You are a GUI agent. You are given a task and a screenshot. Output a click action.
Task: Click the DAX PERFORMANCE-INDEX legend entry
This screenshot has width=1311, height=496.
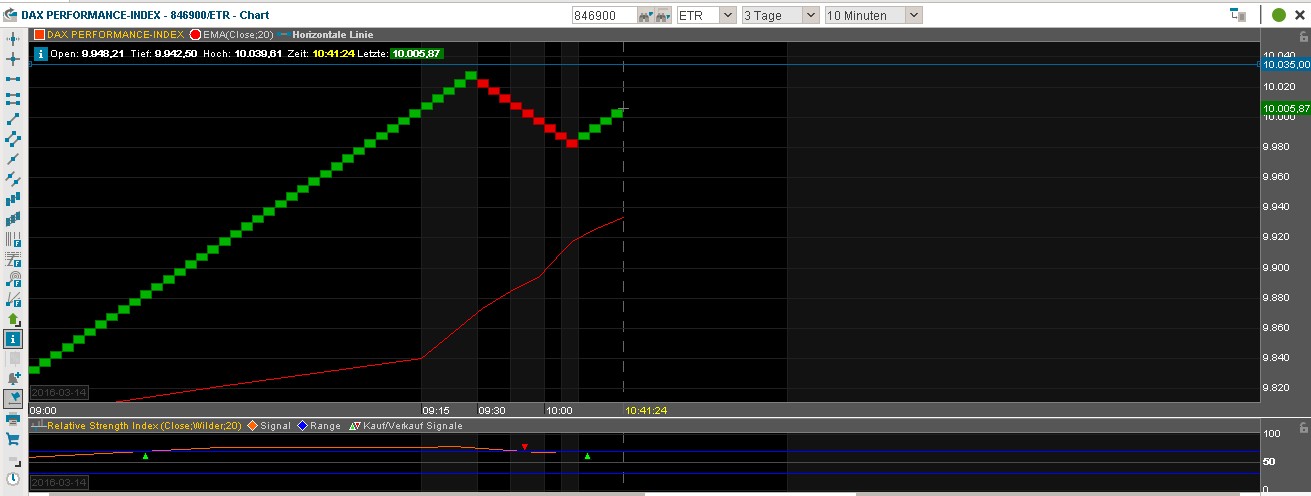[108, 34]
